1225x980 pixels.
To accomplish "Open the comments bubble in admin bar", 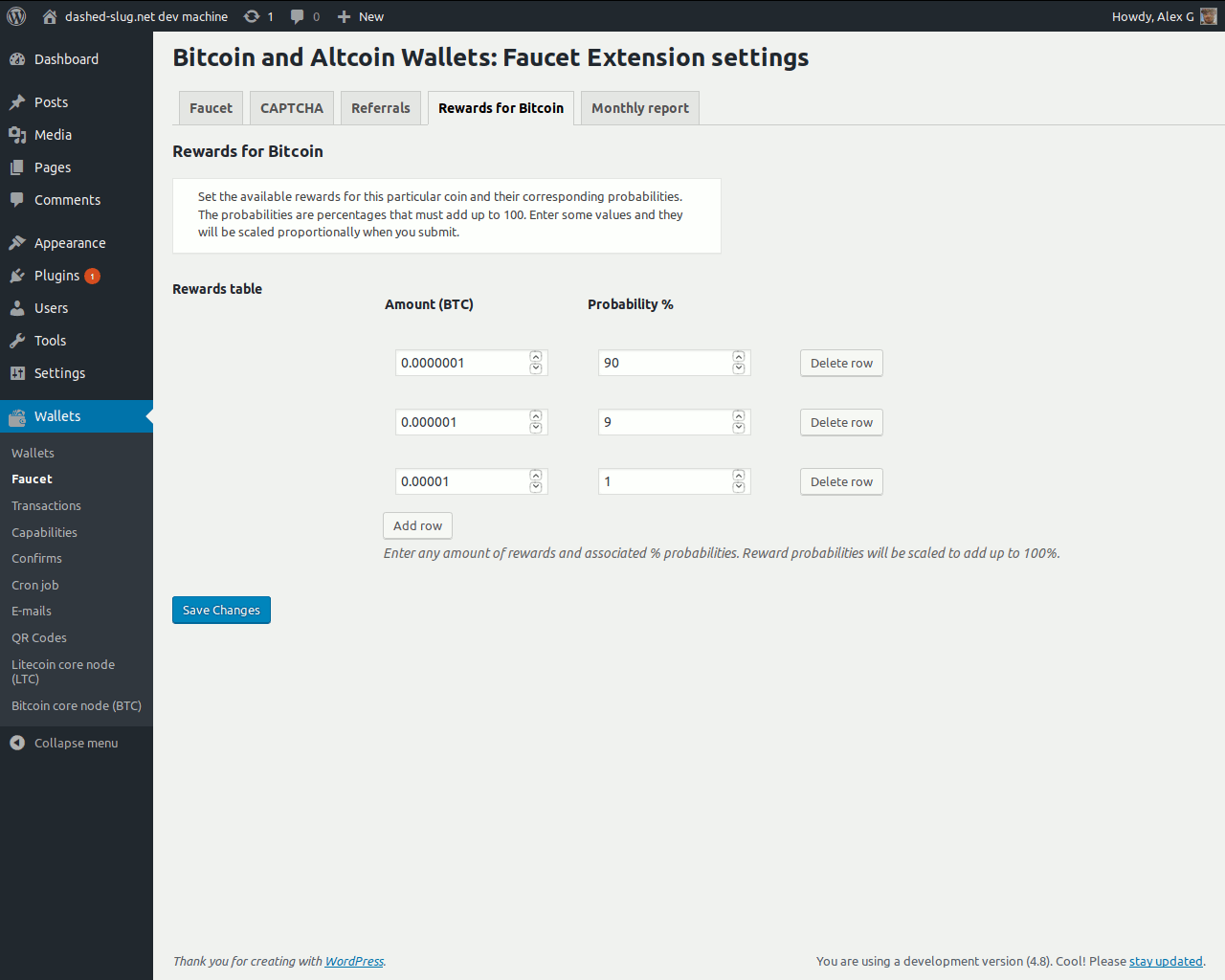I will coord(298,16).
